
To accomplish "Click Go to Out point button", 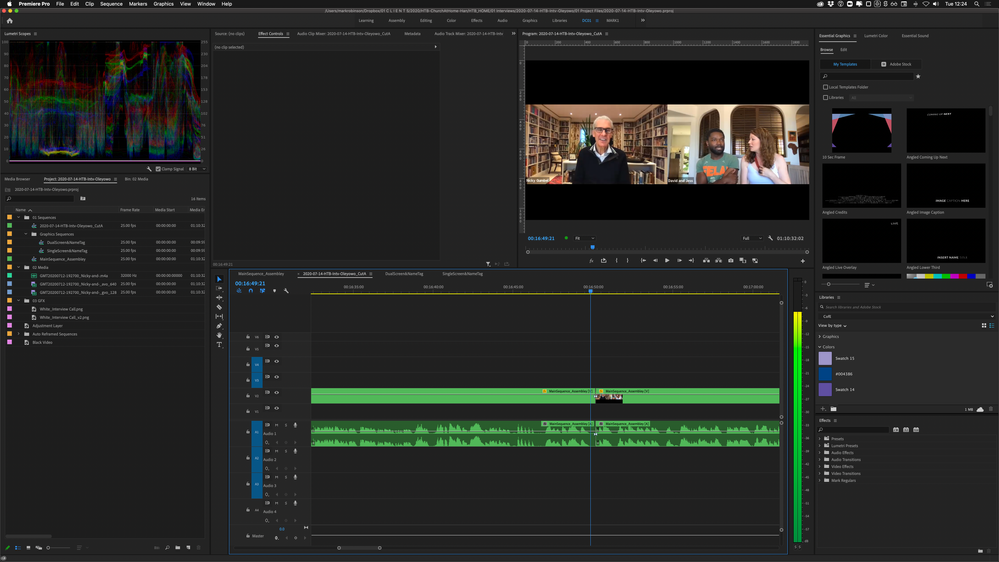I will (x=691, y=261).
